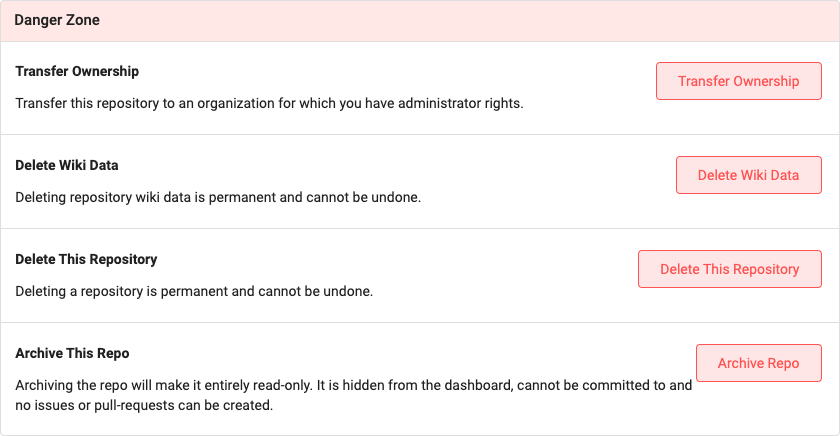
Task: Click the wiki data deletion warning text
Action: tap(218, 197)
